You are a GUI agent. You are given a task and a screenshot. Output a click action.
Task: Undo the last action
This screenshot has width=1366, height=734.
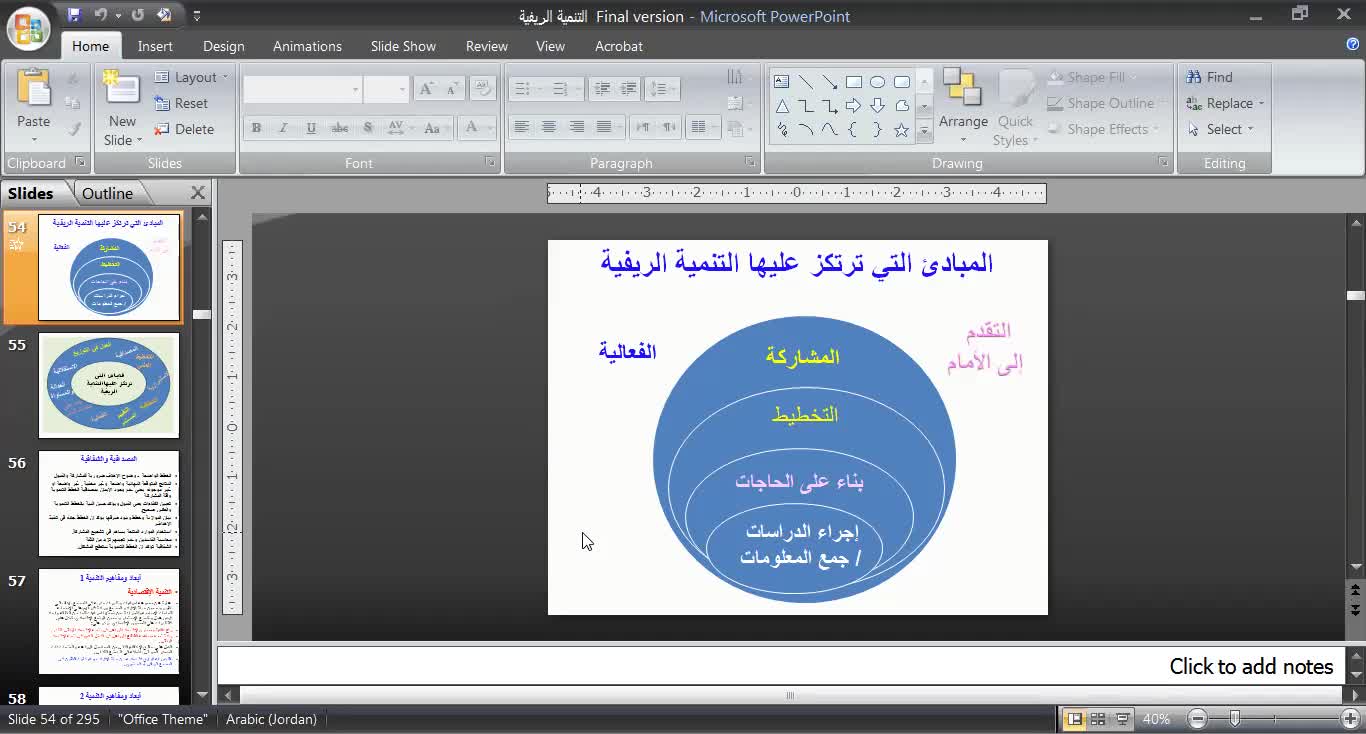(101, 15)
